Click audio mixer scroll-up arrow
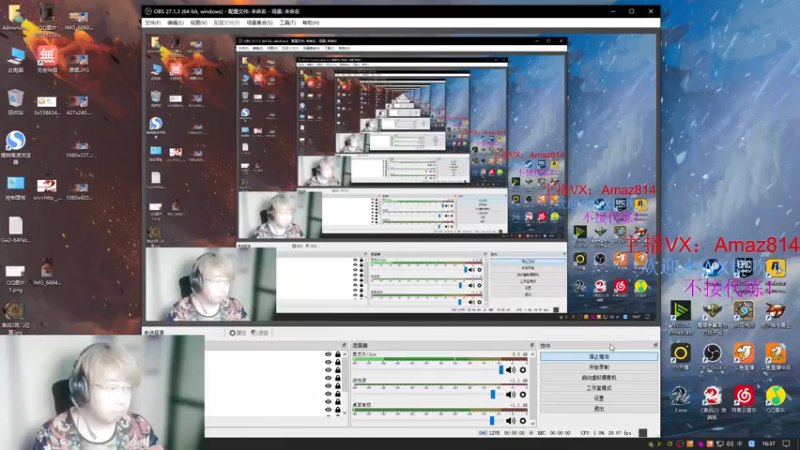The height and width of the screenshot is (450, 800). [x=533, y=354]
